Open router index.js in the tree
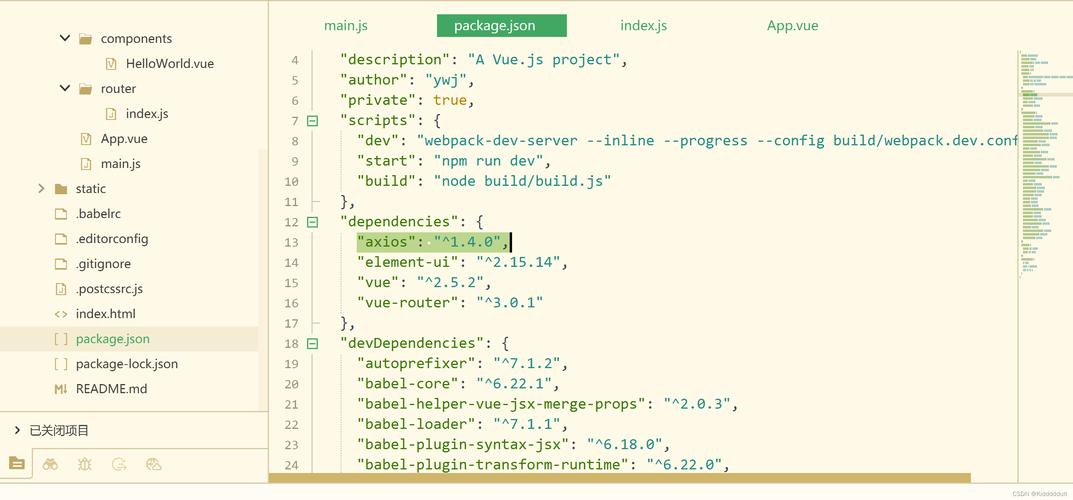Viewport: 1073px width, 500px height. [x=147, y=114]
